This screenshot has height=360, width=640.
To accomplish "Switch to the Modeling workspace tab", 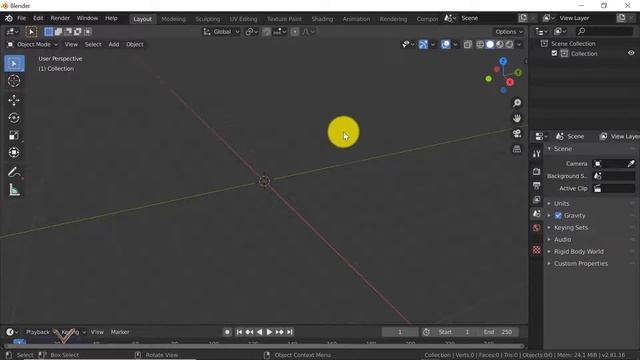I will pyautogui.click(x=173, y=19).
